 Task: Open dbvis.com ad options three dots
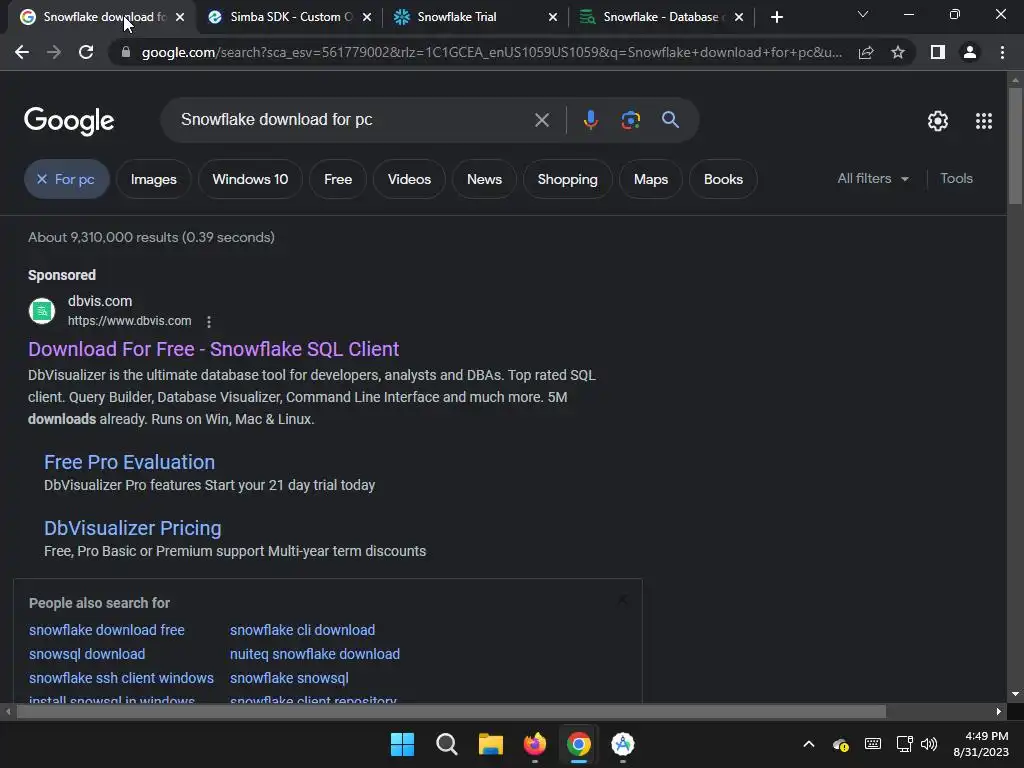pos(209,321)
